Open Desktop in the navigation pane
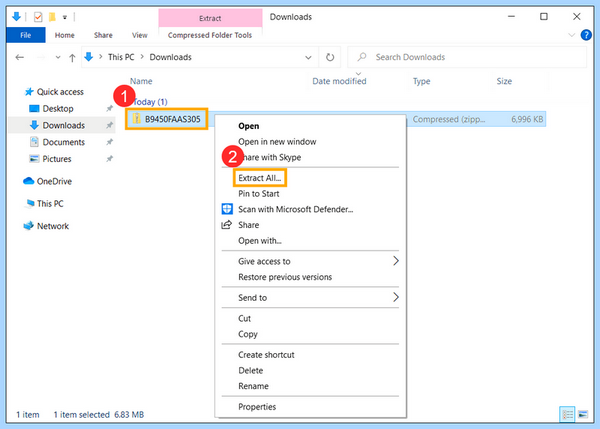This screenshot has width=600, height=429. [x=58, y=109]
